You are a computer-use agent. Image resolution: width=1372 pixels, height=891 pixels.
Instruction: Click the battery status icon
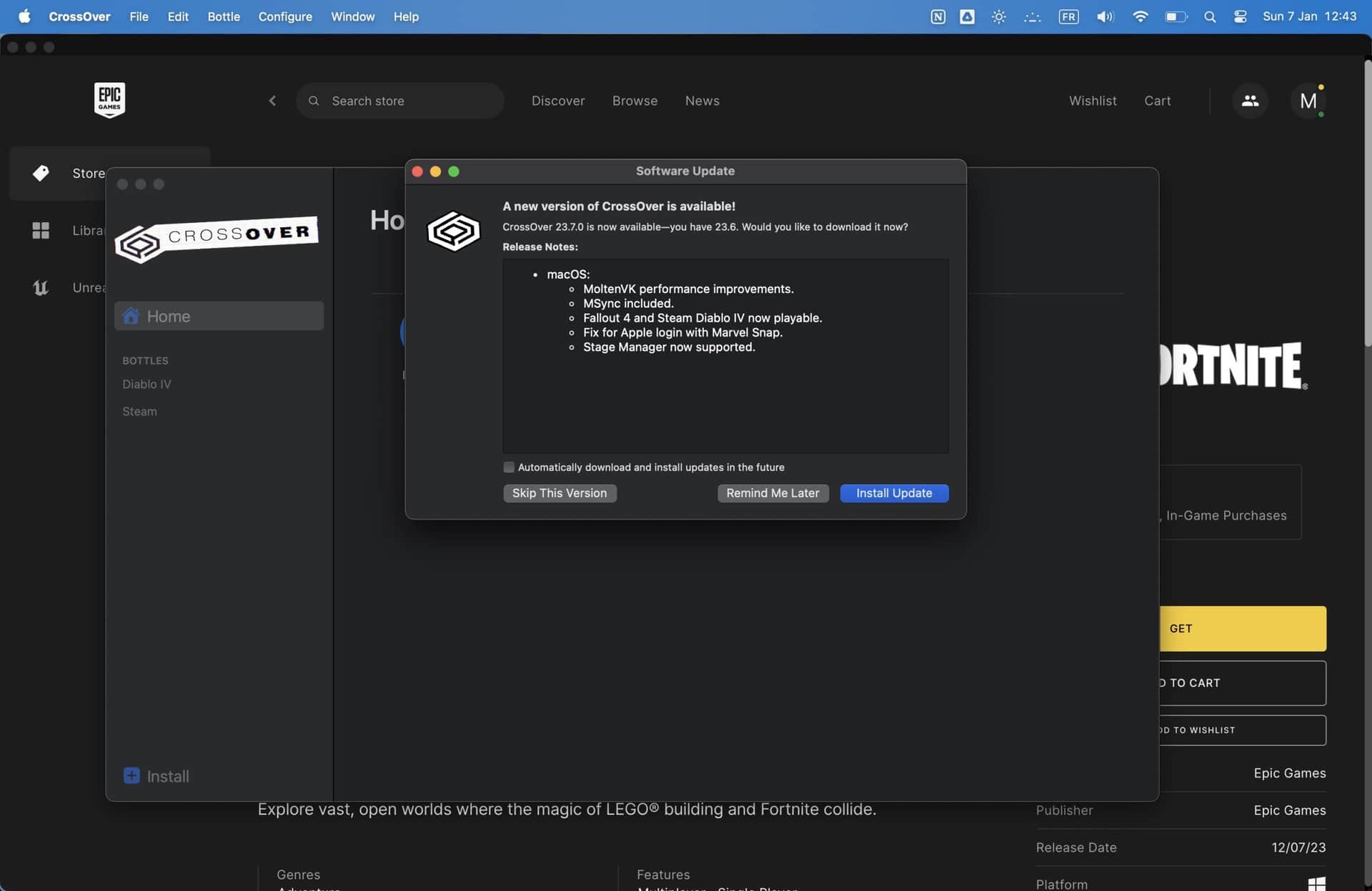pos(1175,16)
